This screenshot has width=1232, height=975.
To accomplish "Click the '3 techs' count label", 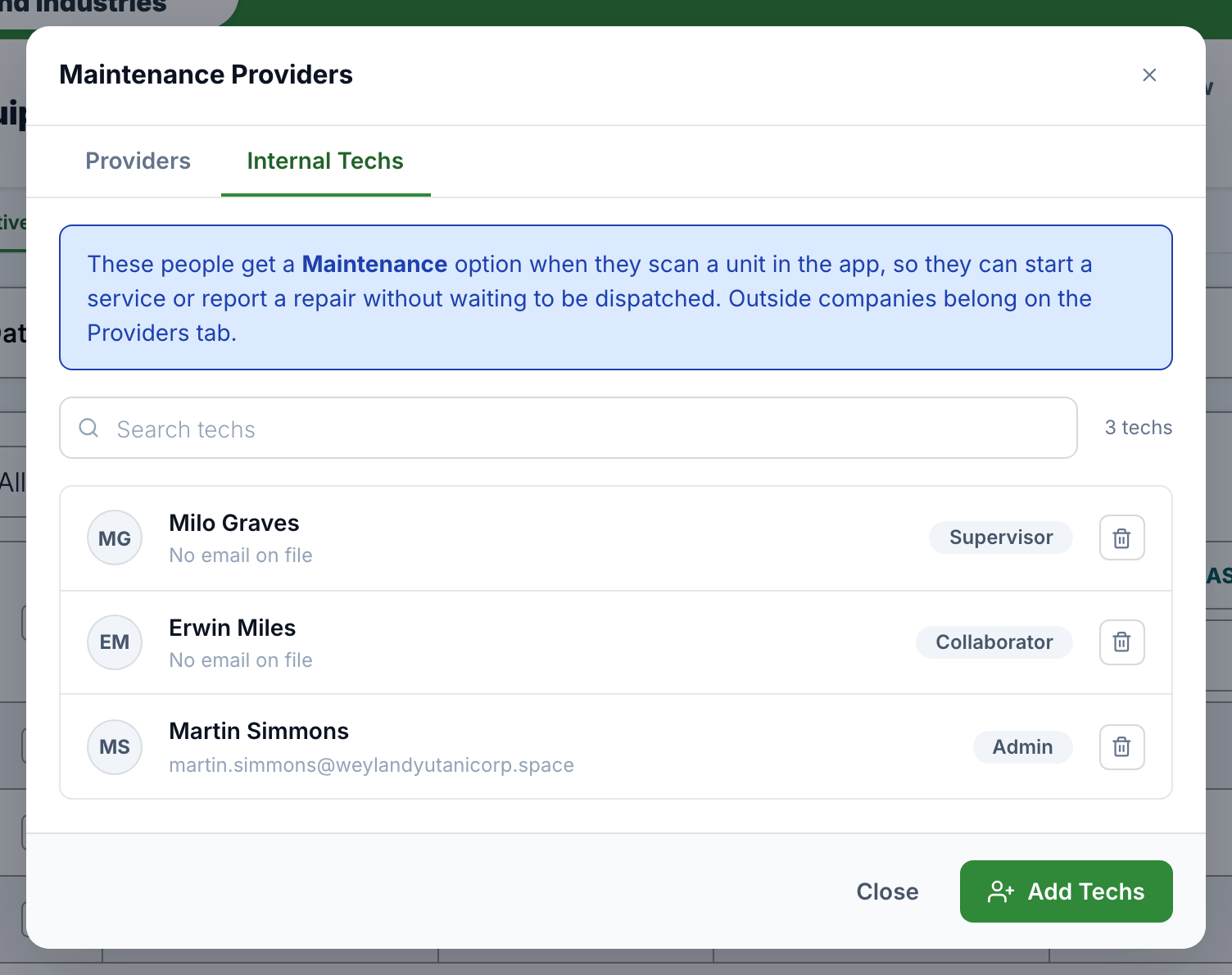I will tap(1138, 428).
